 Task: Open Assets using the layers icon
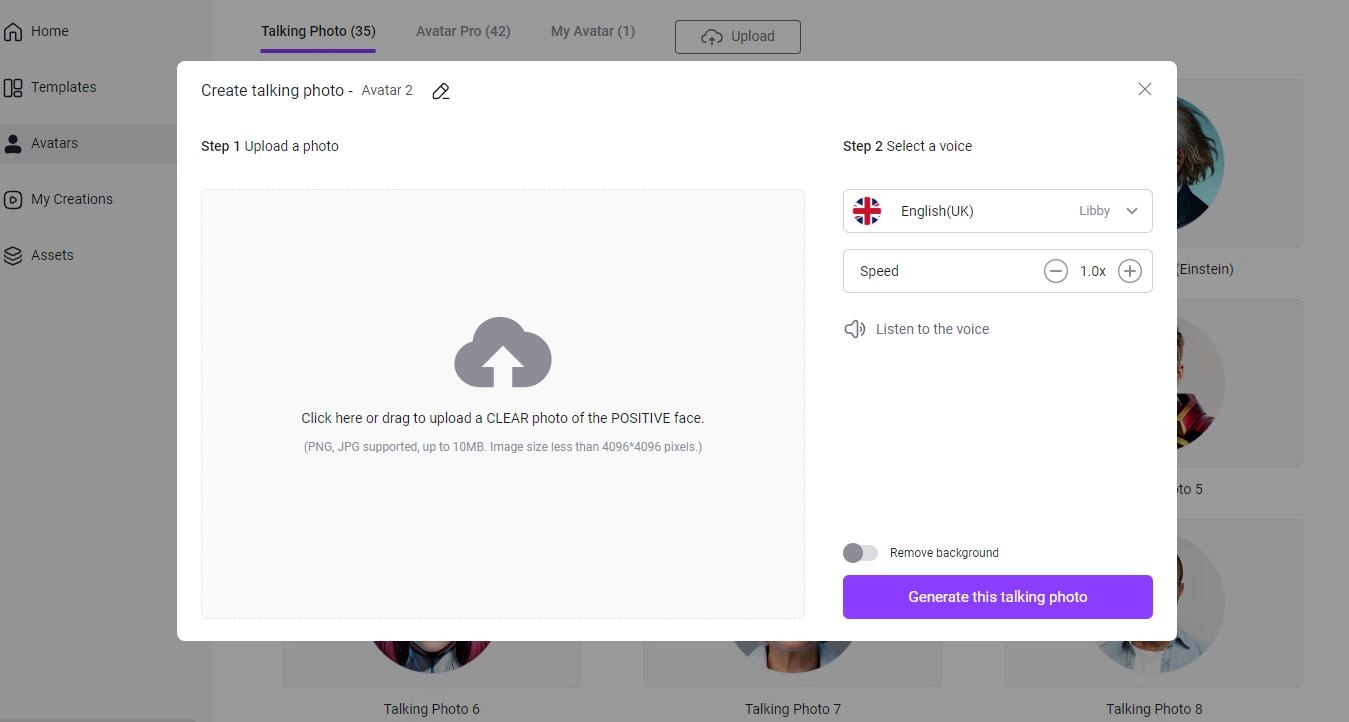pos(13,255)
